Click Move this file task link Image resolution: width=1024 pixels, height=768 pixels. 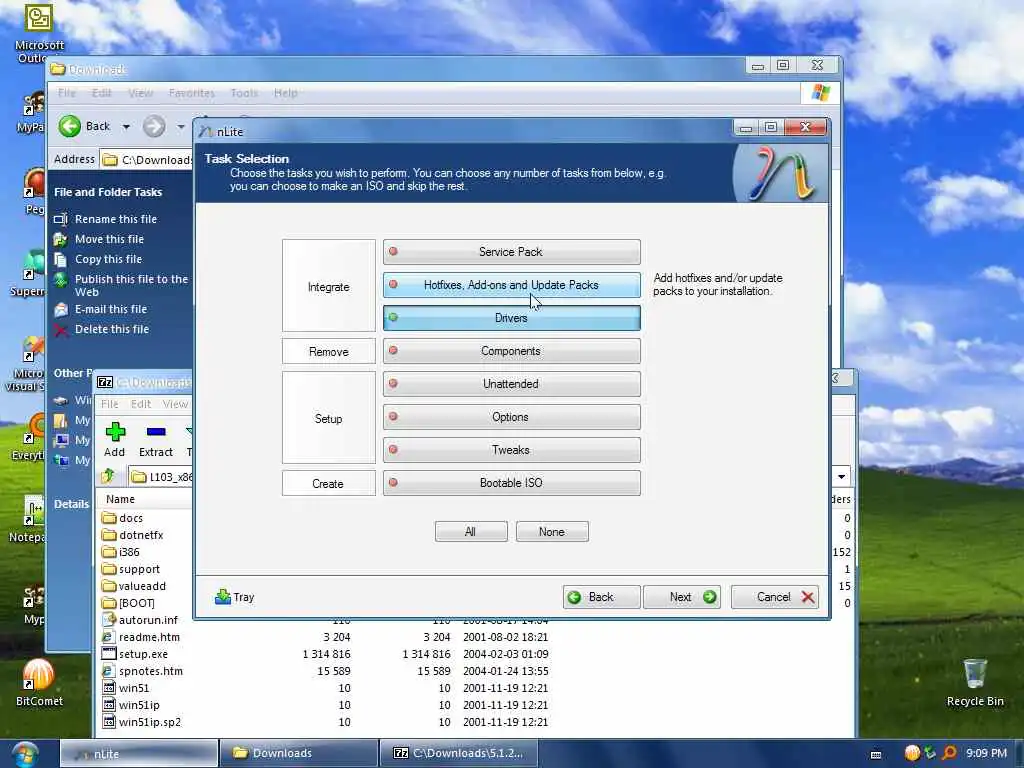(109, 239)
